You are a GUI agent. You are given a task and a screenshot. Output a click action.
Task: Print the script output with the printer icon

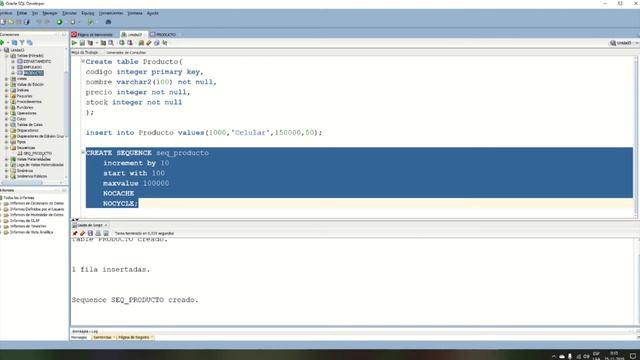pyautogui.click(x=98, y=233)
